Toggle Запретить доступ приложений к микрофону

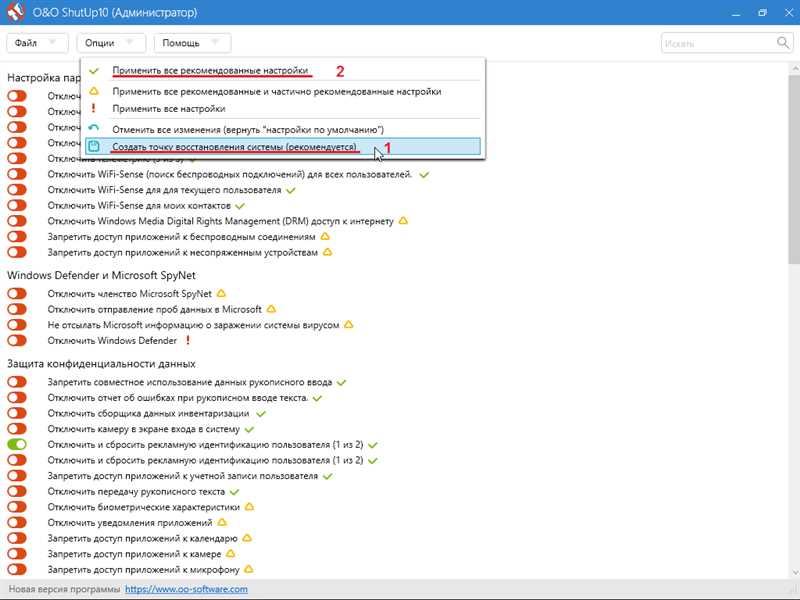(17, 569)
